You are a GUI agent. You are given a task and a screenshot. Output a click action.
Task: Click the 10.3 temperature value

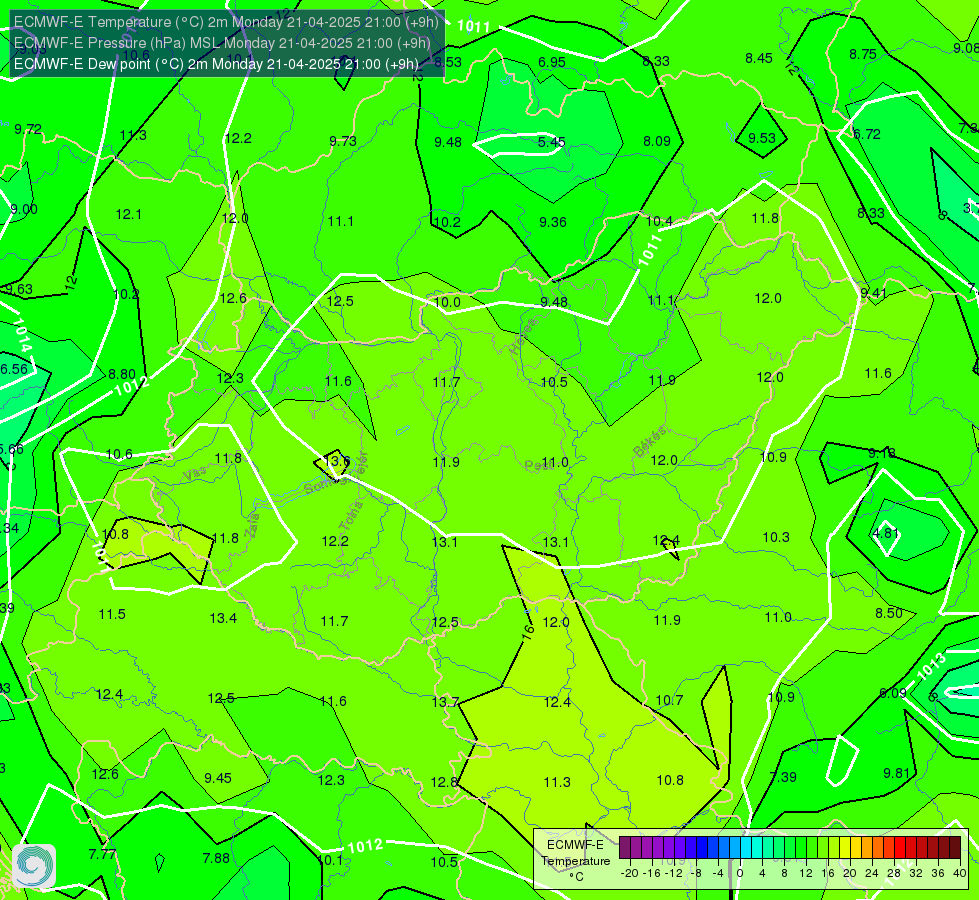[x=776, y=537]
